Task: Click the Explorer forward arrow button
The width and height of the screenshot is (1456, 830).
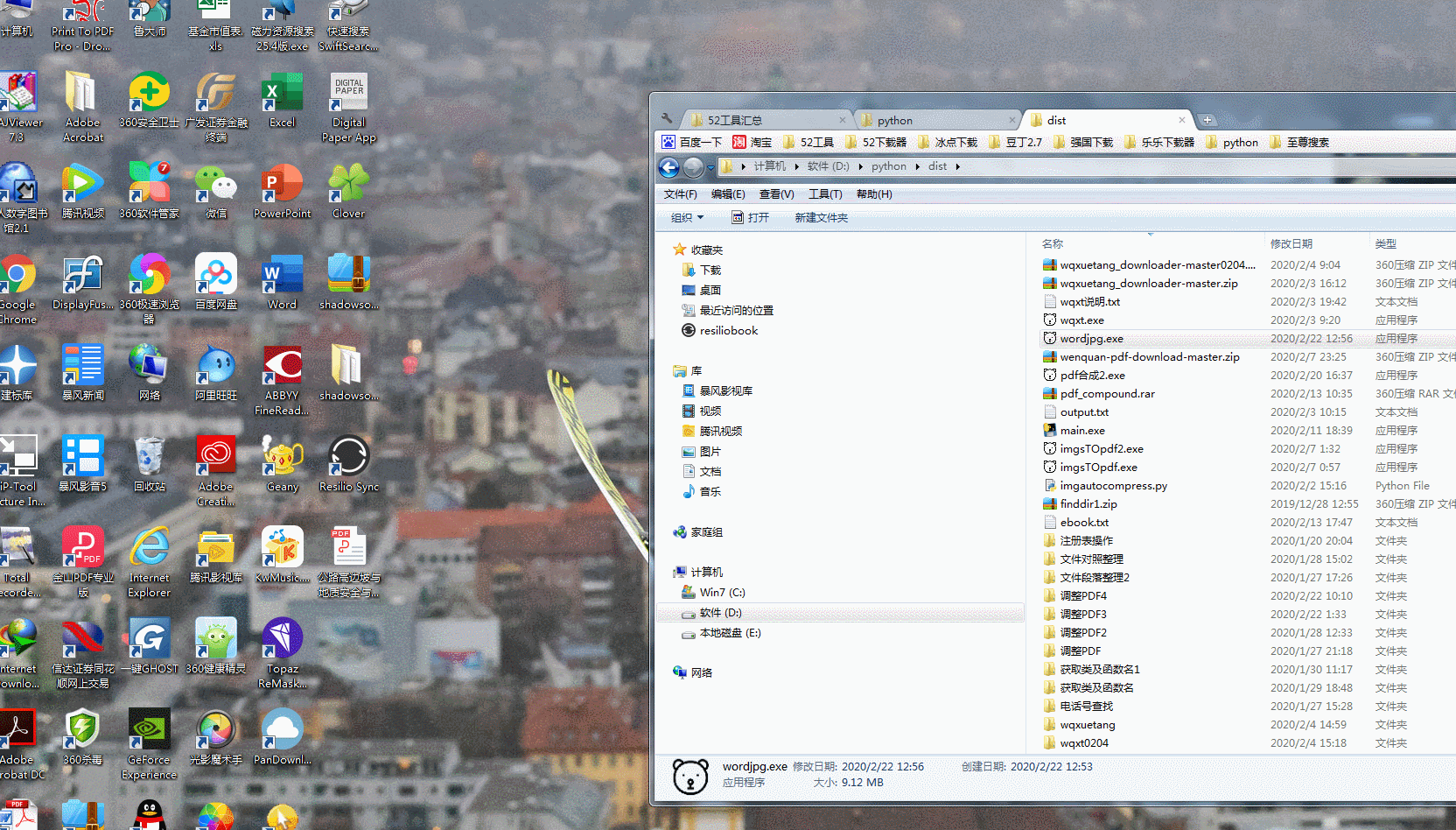Action: pyautogui.click(x=693, y=167)
